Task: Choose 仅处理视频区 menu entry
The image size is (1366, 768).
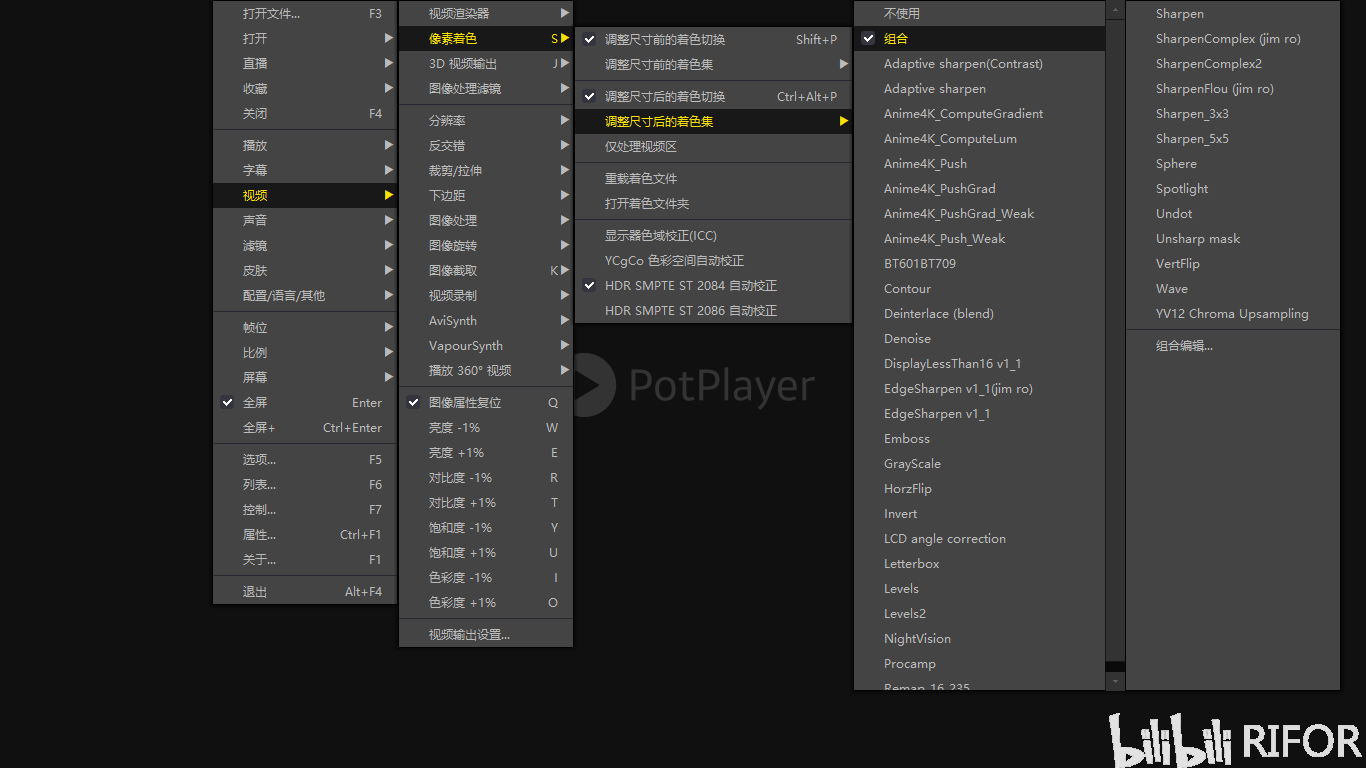Action: pyautogui.click(x=713, y=146)
